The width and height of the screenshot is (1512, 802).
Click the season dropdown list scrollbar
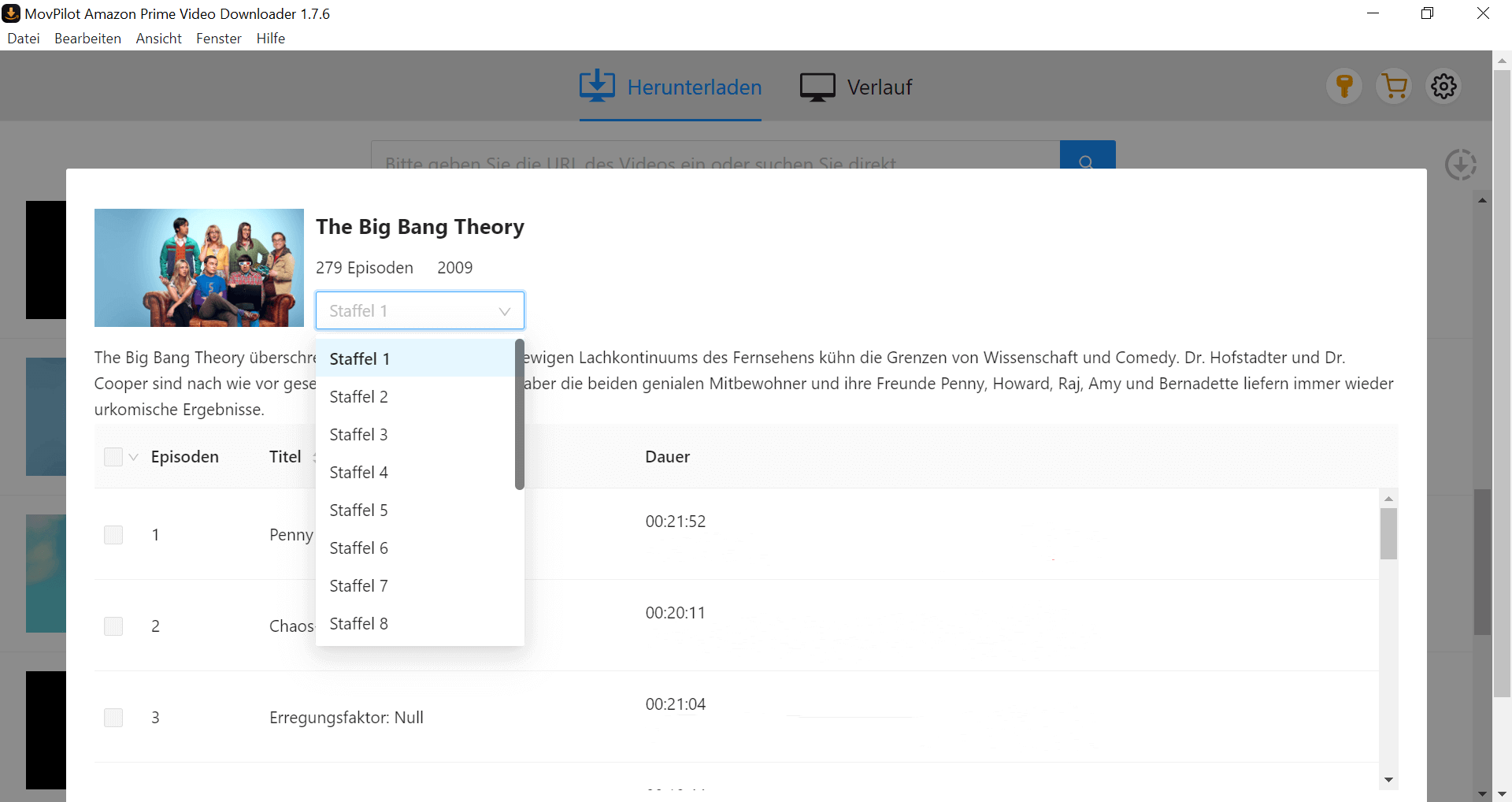[520, 414]
